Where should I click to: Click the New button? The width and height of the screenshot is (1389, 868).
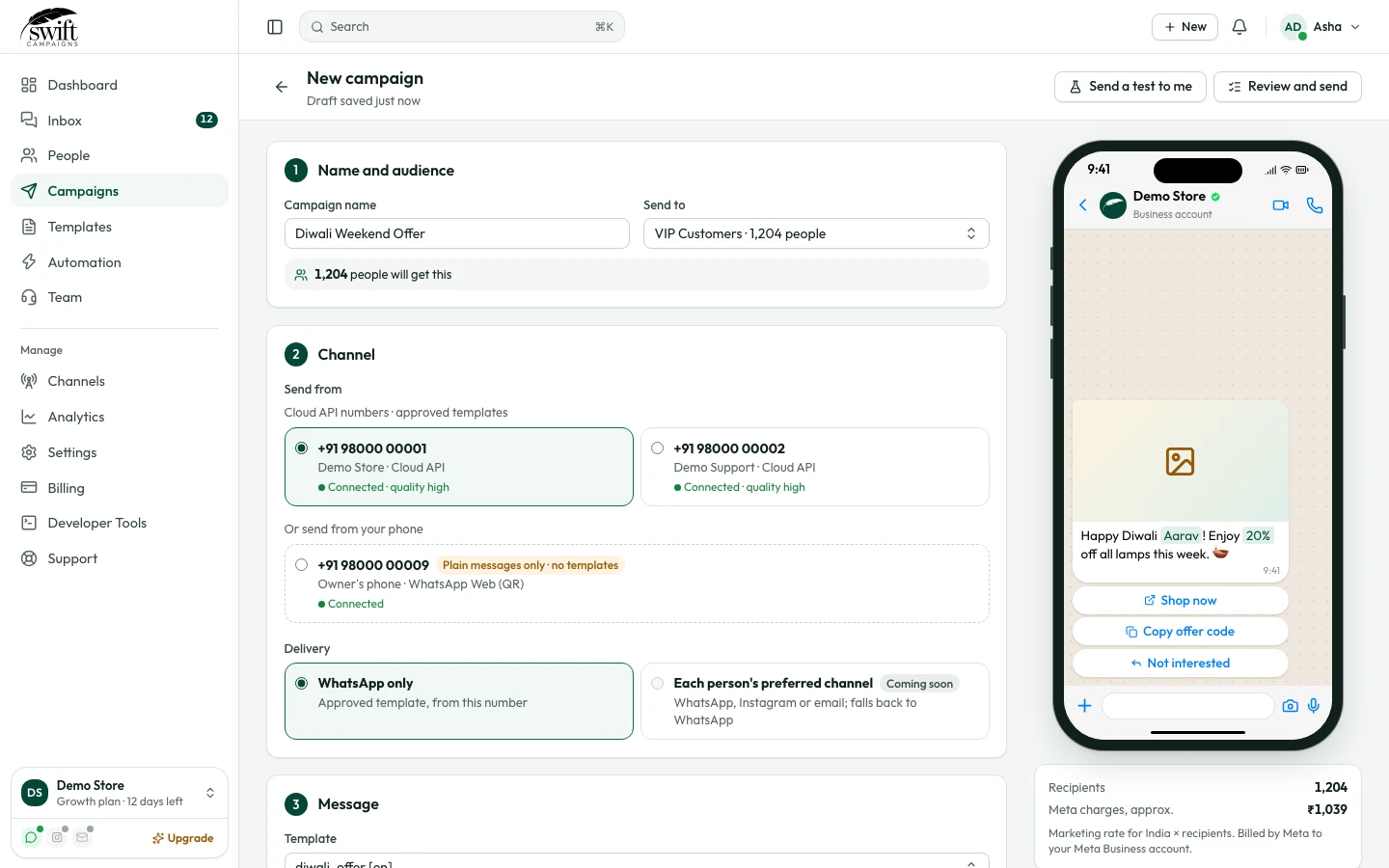[x=1185, y=27]
